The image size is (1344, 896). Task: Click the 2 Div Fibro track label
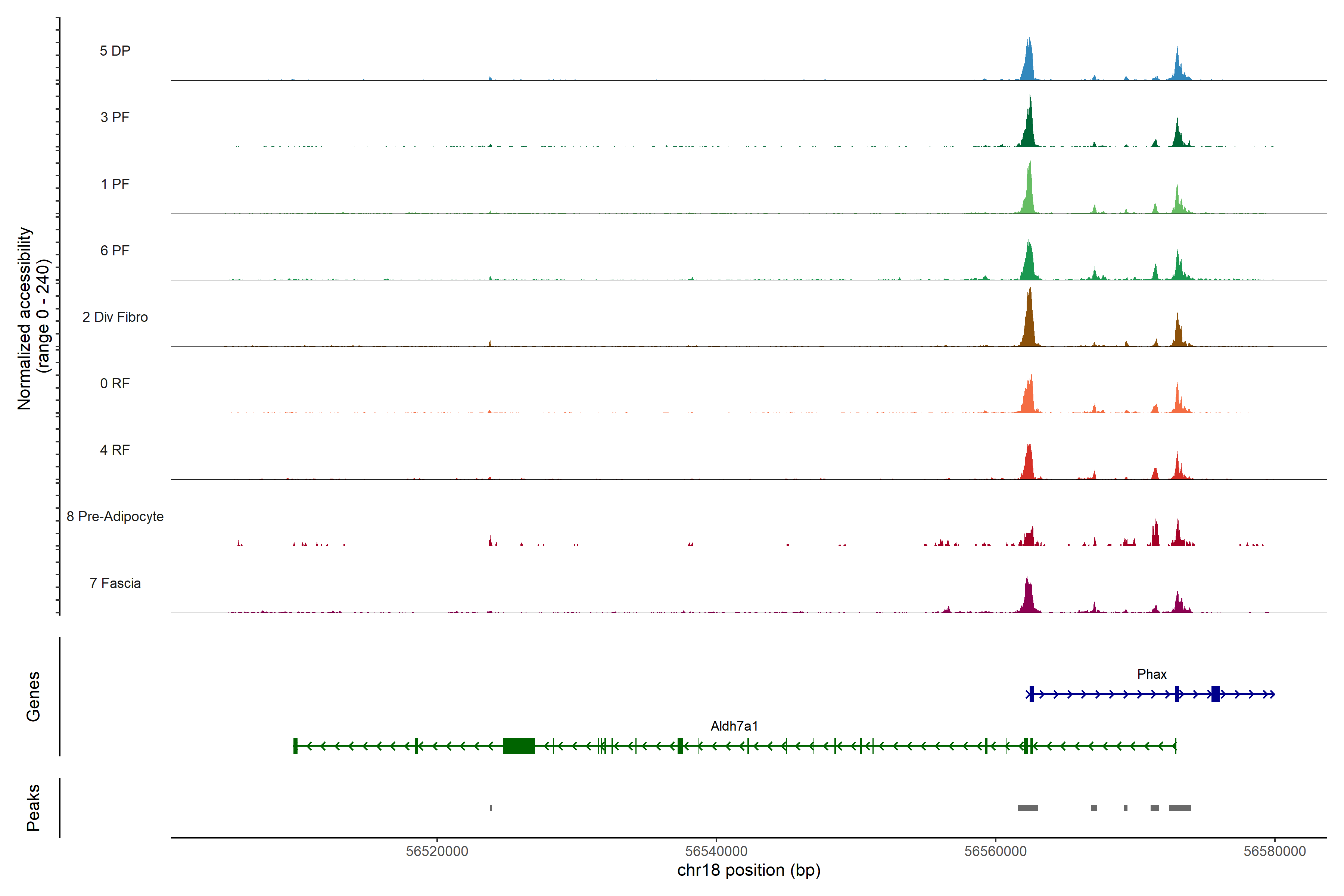(115, 317)
